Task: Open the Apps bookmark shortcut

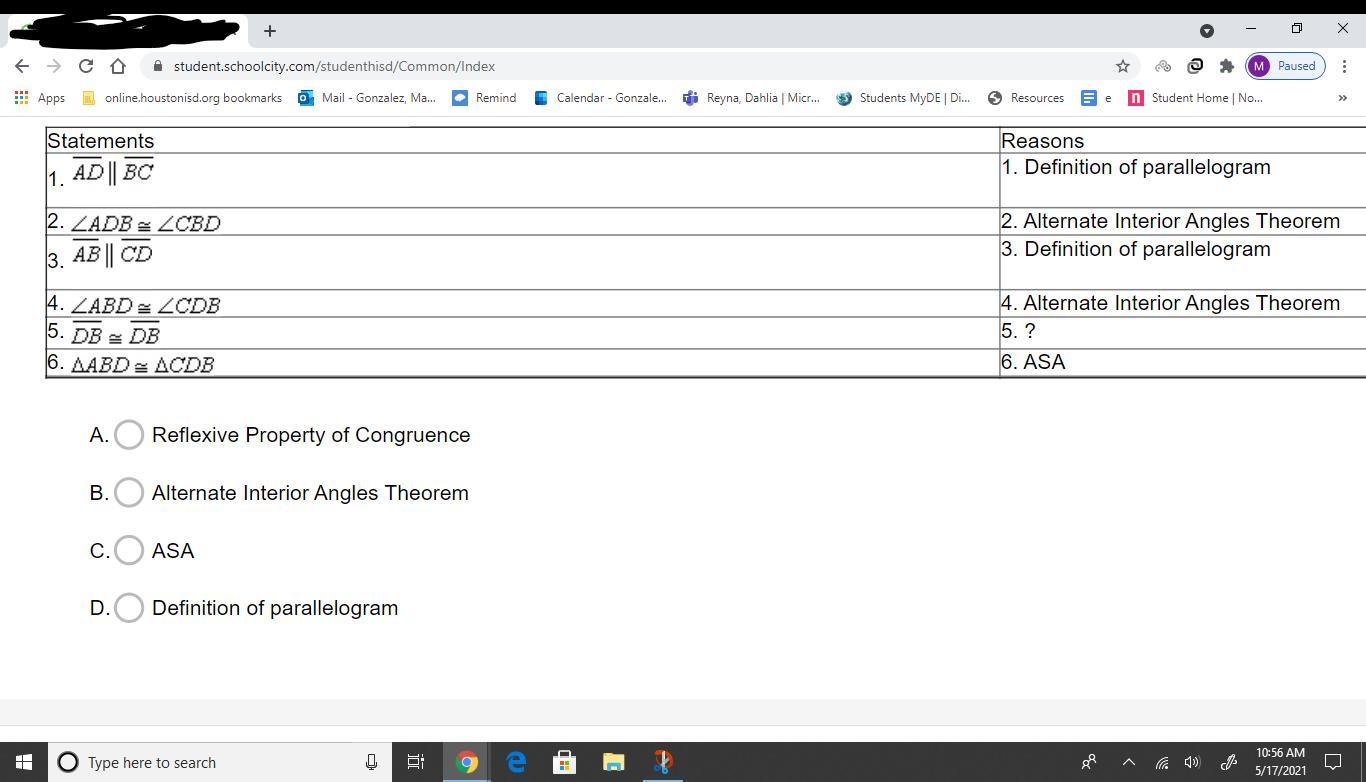Action: pos(40,98)
